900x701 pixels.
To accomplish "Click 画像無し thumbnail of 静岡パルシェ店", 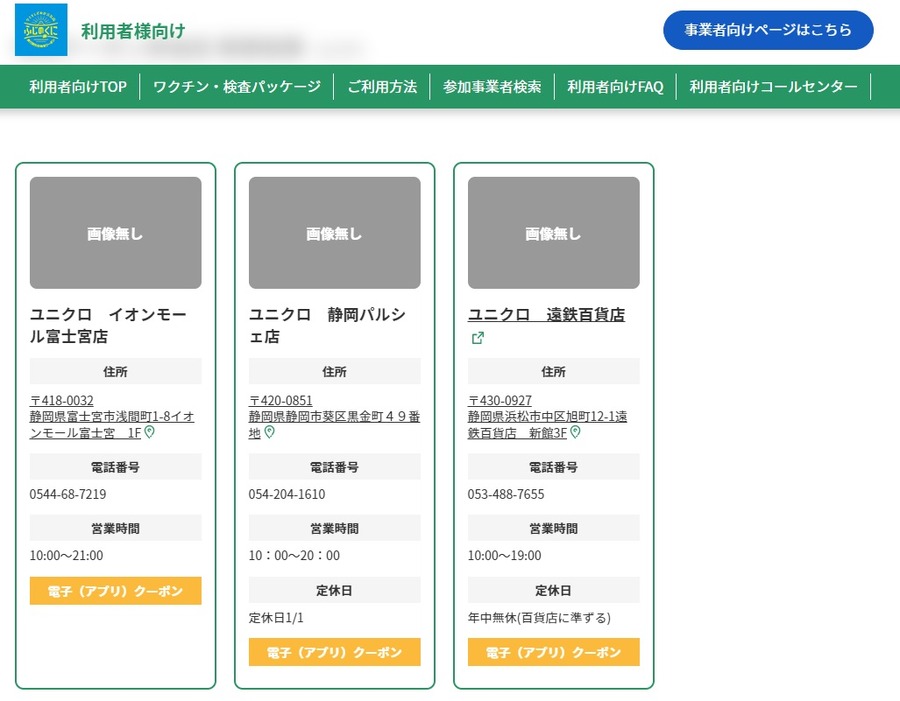I will (335, 233).
